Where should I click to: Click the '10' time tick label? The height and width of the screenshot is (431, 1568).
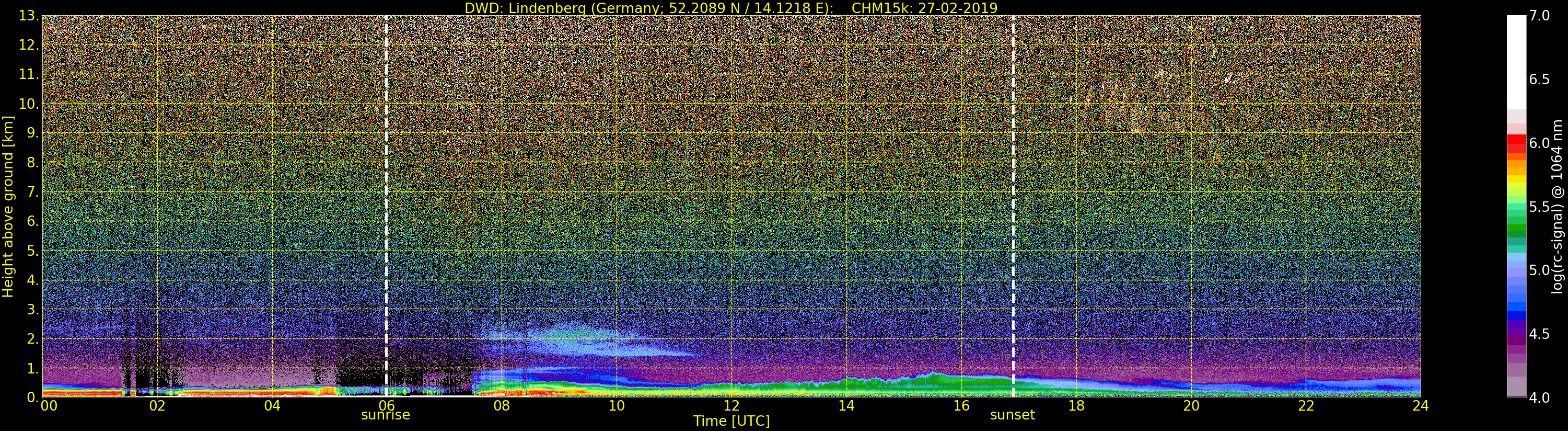617,405
